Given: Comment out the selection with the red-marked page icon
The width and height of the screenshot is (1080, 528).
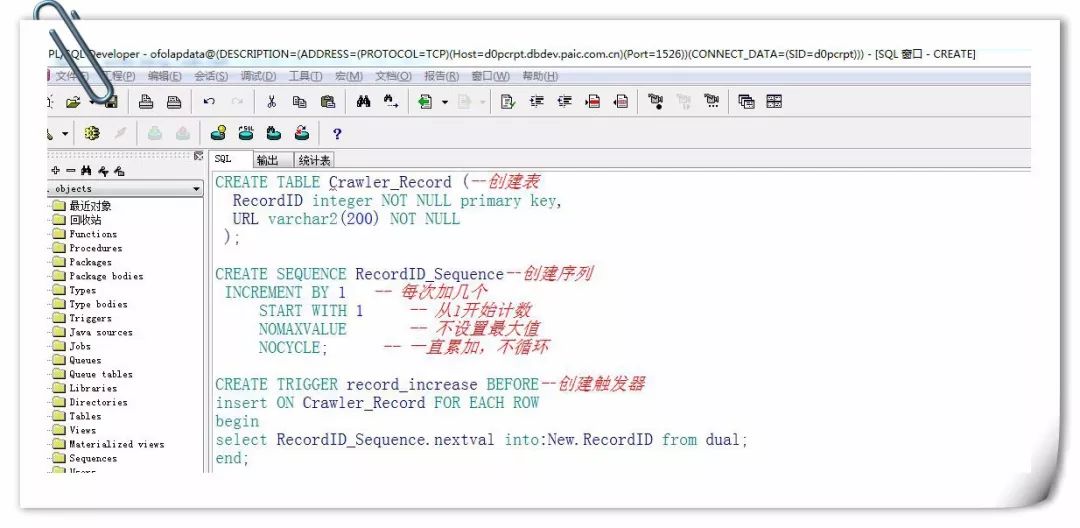Looking at the screenshot, I should pyautogui.click(x=592, y=103).
